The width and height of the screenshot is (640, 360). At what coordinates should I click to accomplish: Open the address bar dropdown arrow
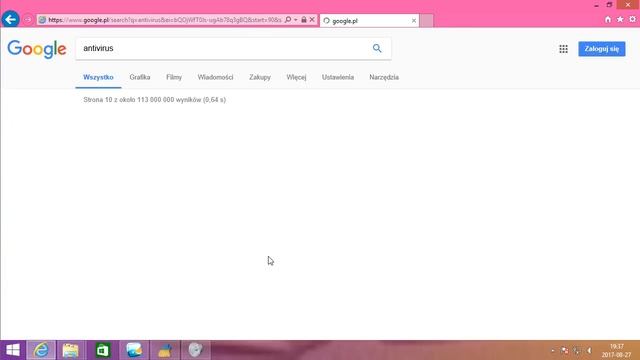(x=296, y=20)
